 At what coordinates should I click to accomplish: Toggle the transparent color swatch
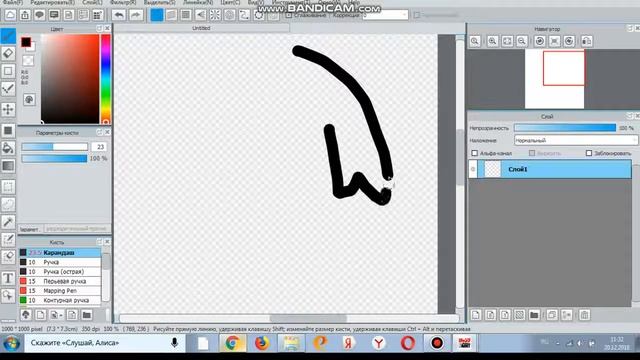coord(28,61)
